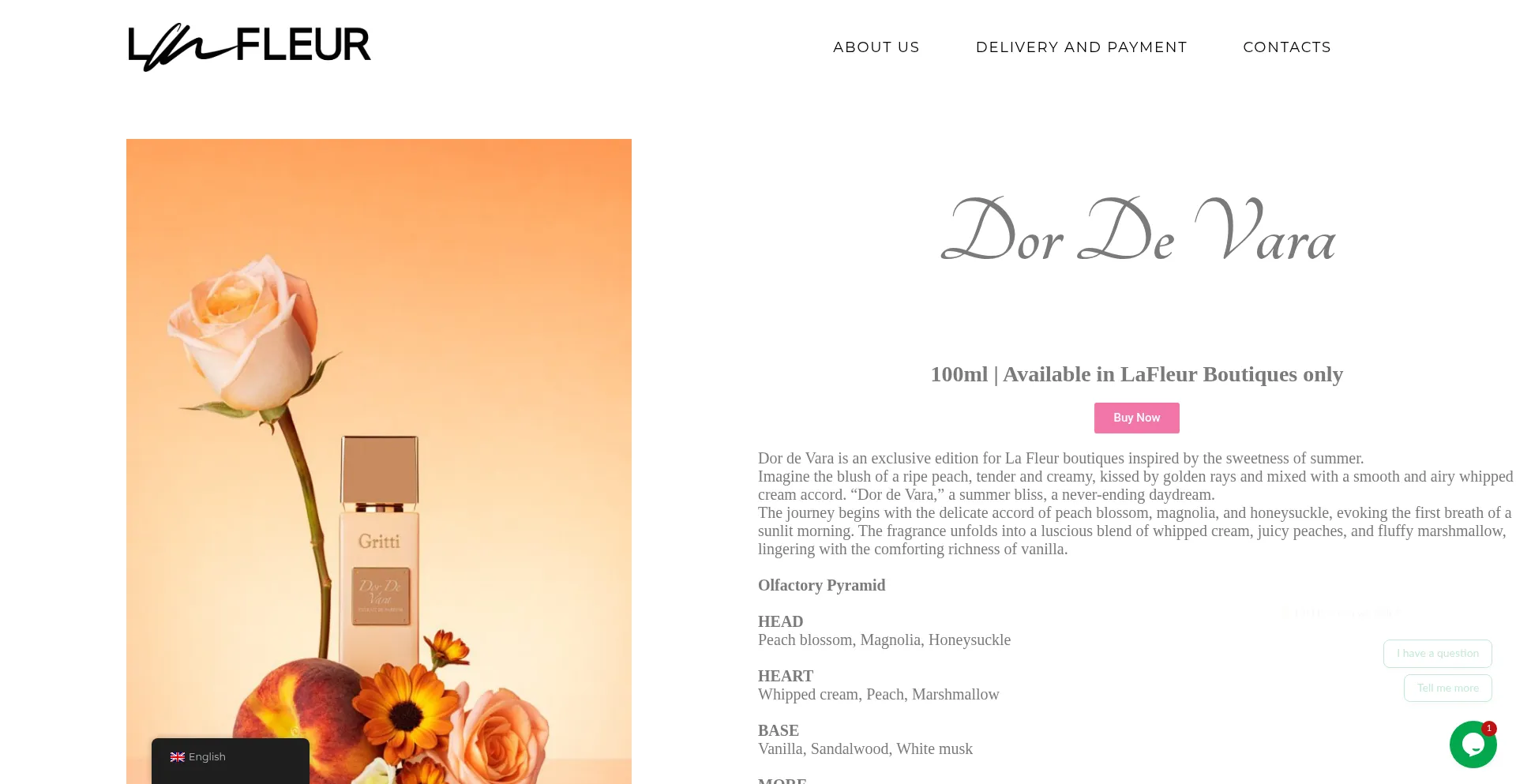This screenshot has width=1516, height=784.
Task: Select the HEAD notes label
Action: click(x=781, y=621)
